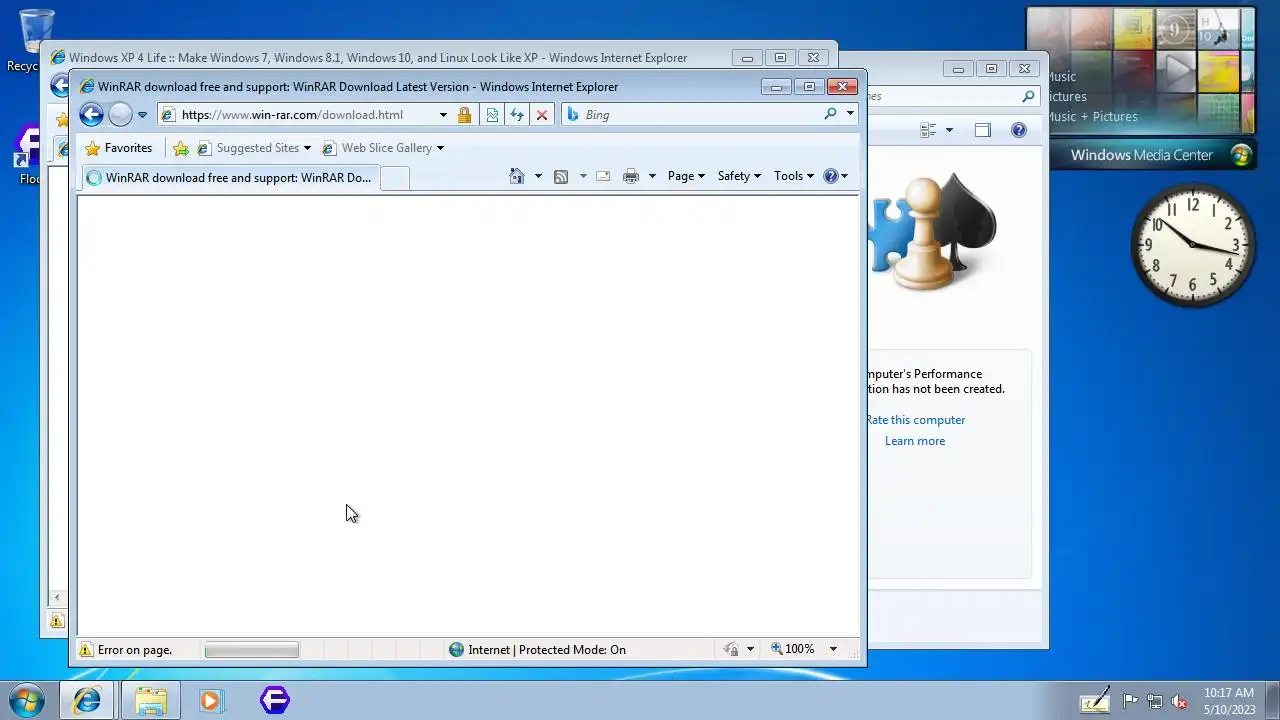Screen dimensions: 1280x720
Task: Expand the Print options dropdown arrow
Action: [652, 176]
